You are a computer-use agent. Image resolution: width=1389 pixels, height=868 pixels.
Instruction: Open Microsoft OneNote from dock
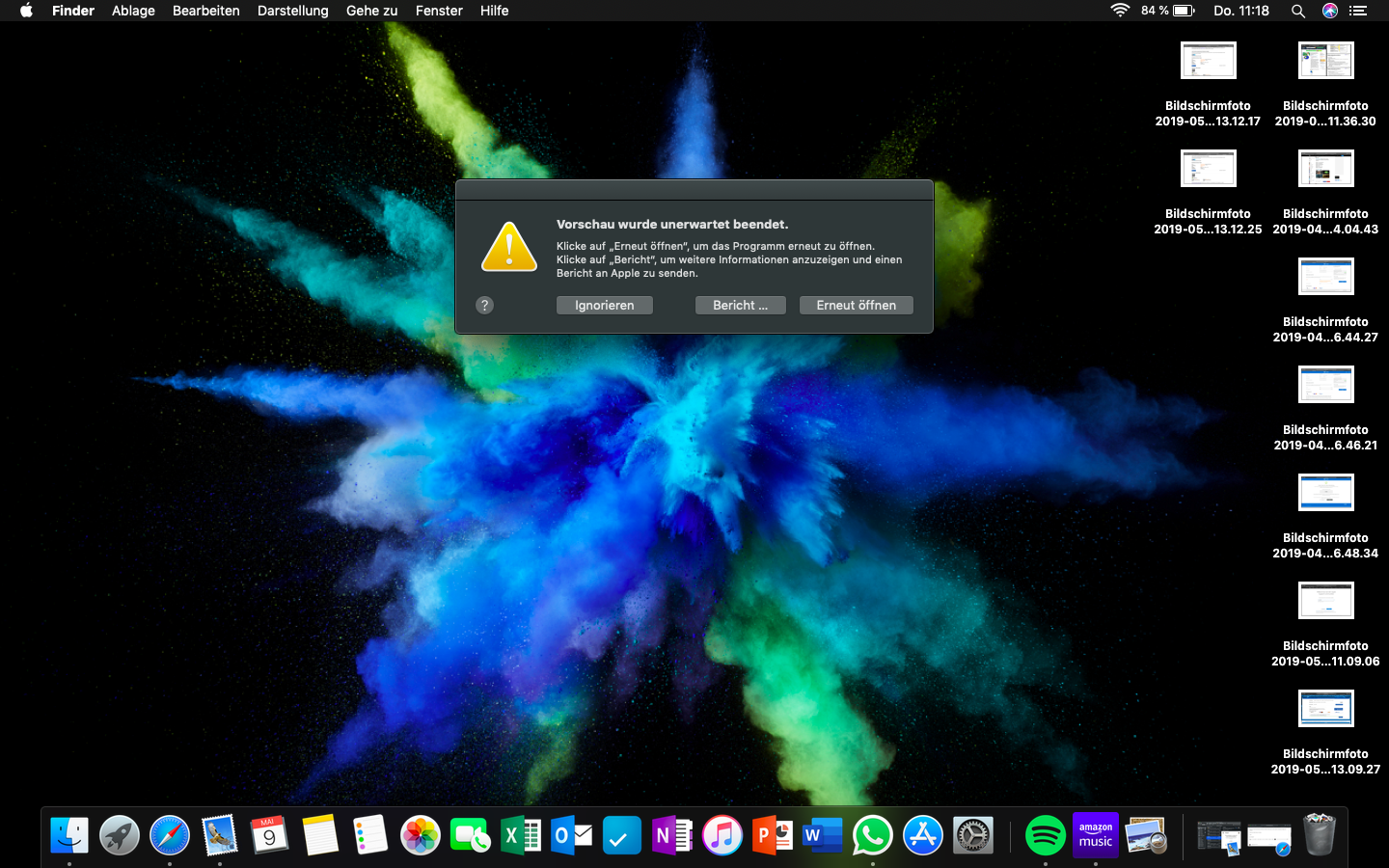[x=671, y=835]
